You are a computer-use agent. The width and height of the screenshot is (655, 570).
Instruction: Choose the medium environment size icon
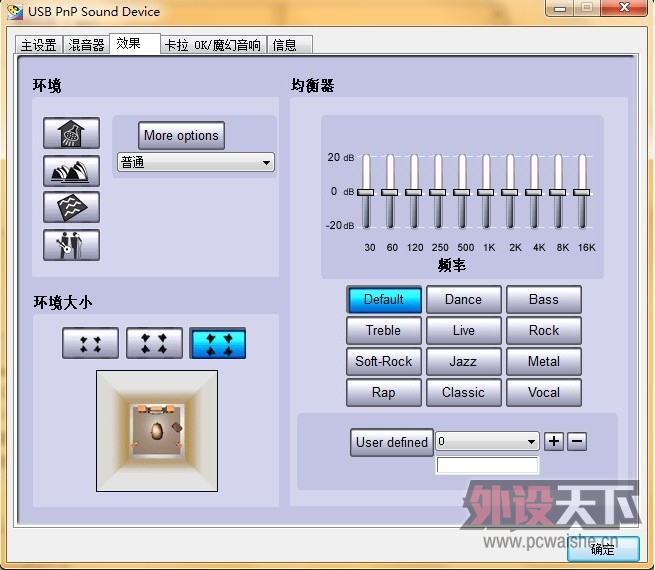[x=154, y=343]
